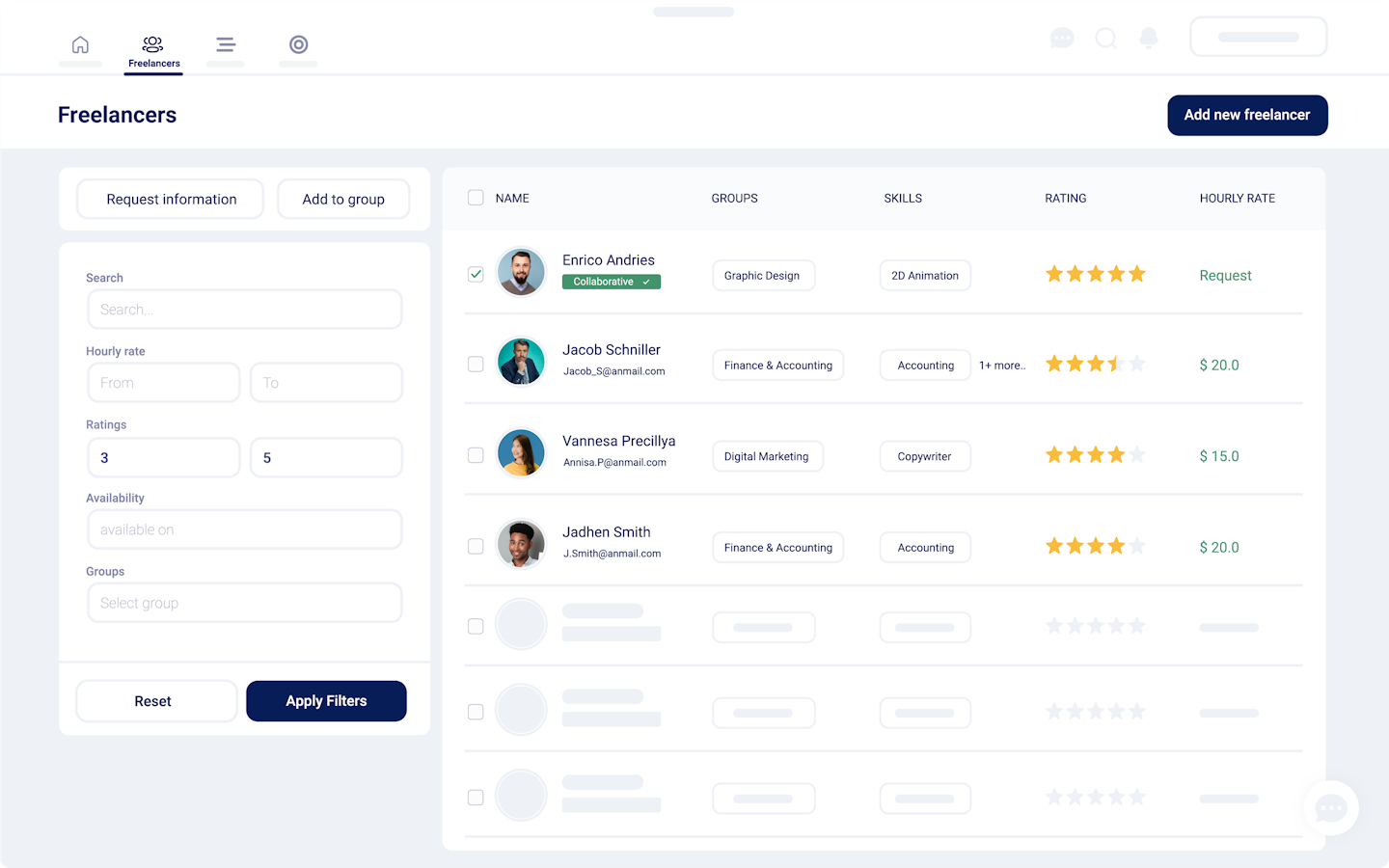Open the notifications bell icon
1389x868 pixels.
coord(1149,39)
